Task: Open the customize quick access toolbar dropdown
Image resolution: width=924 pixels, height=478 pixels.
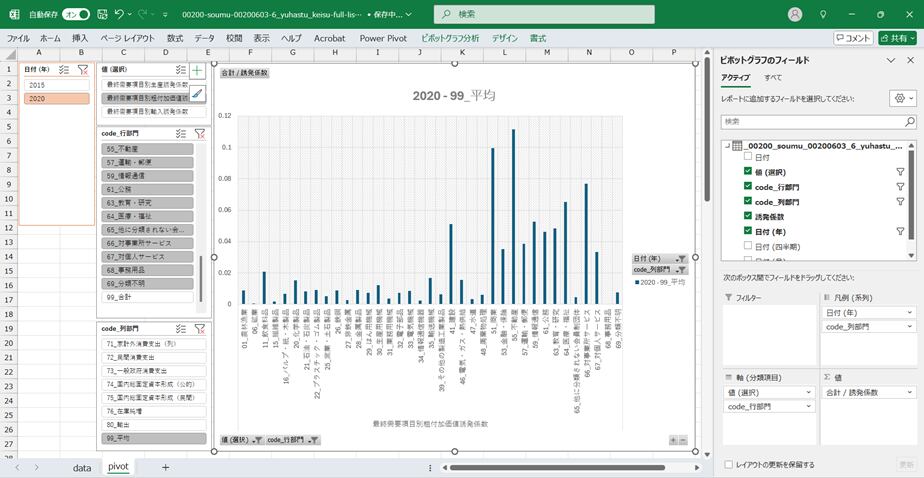Action: pyautogui.click(x=165, y=14)
